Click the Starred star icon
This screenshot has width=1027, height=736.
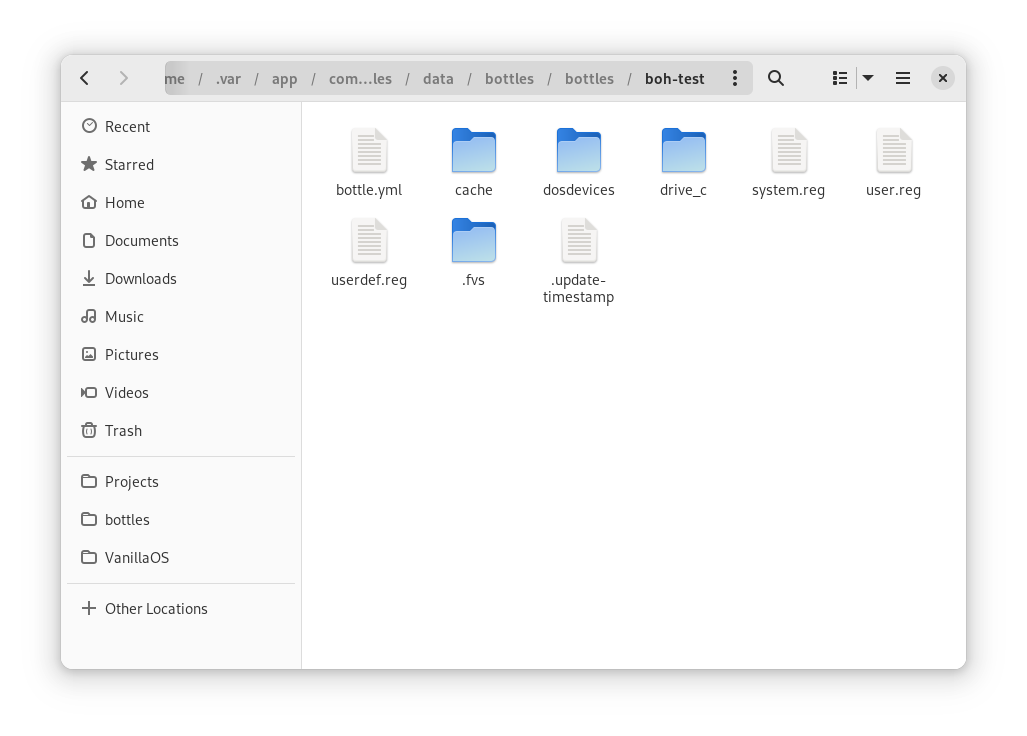tap(89, 164)
